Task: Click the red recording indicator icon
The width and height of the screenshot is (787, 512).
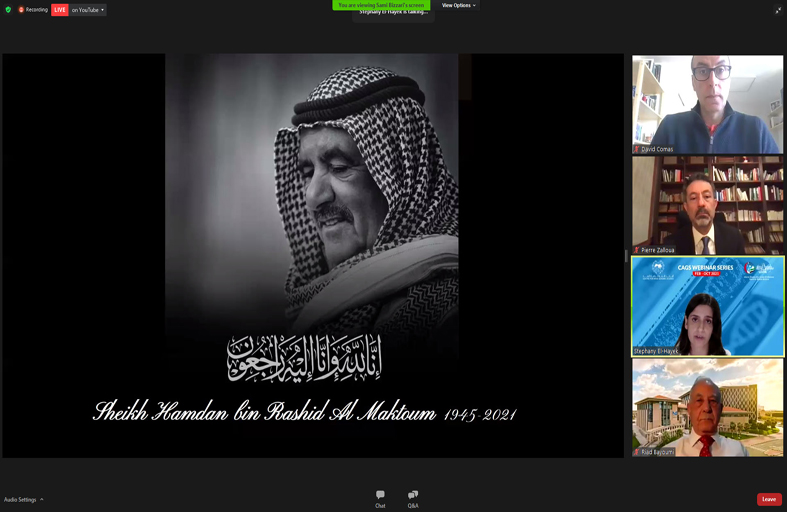Action: [21, 9]
